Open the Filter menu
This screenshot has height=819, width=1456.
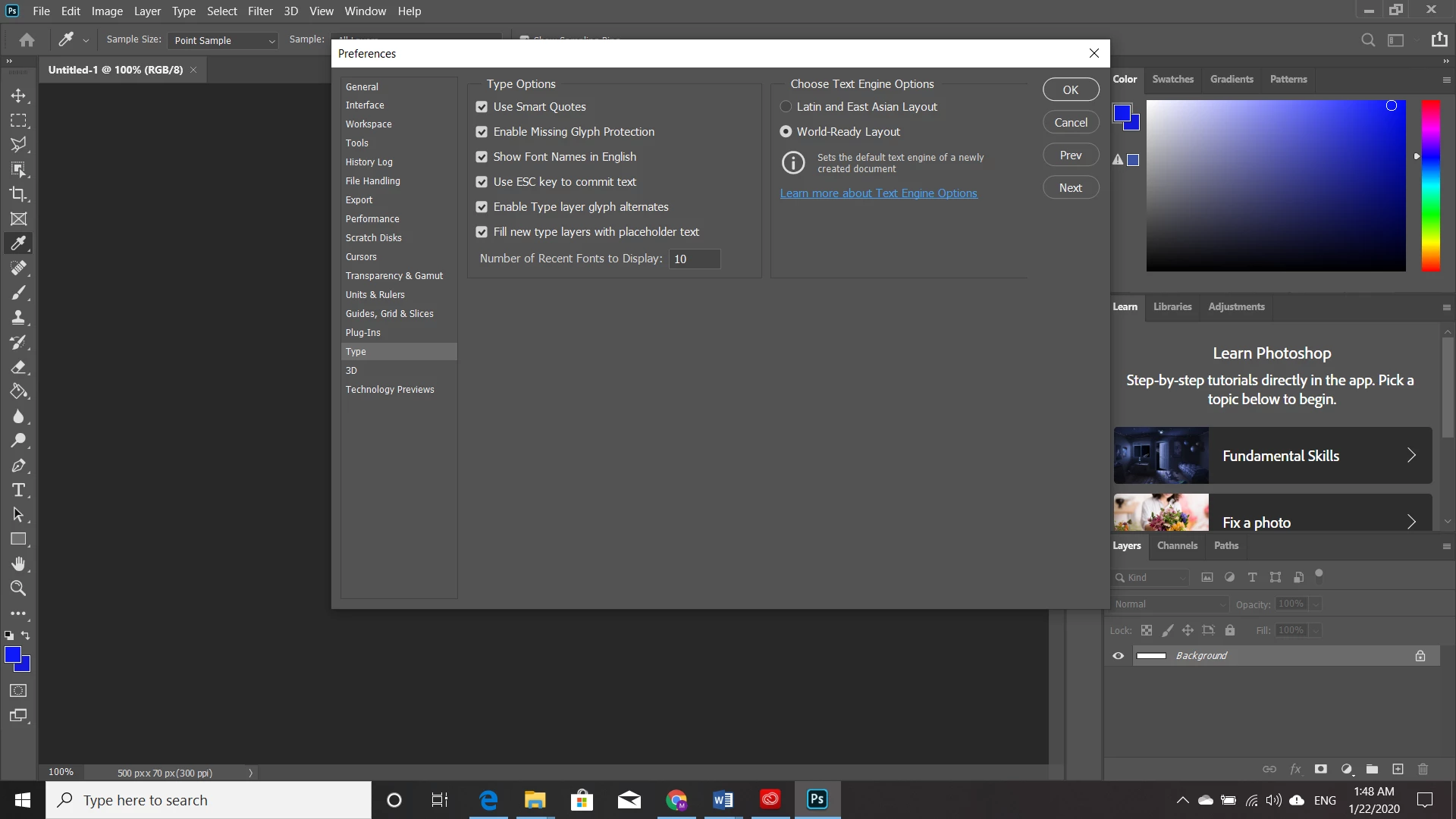[259, 11]
